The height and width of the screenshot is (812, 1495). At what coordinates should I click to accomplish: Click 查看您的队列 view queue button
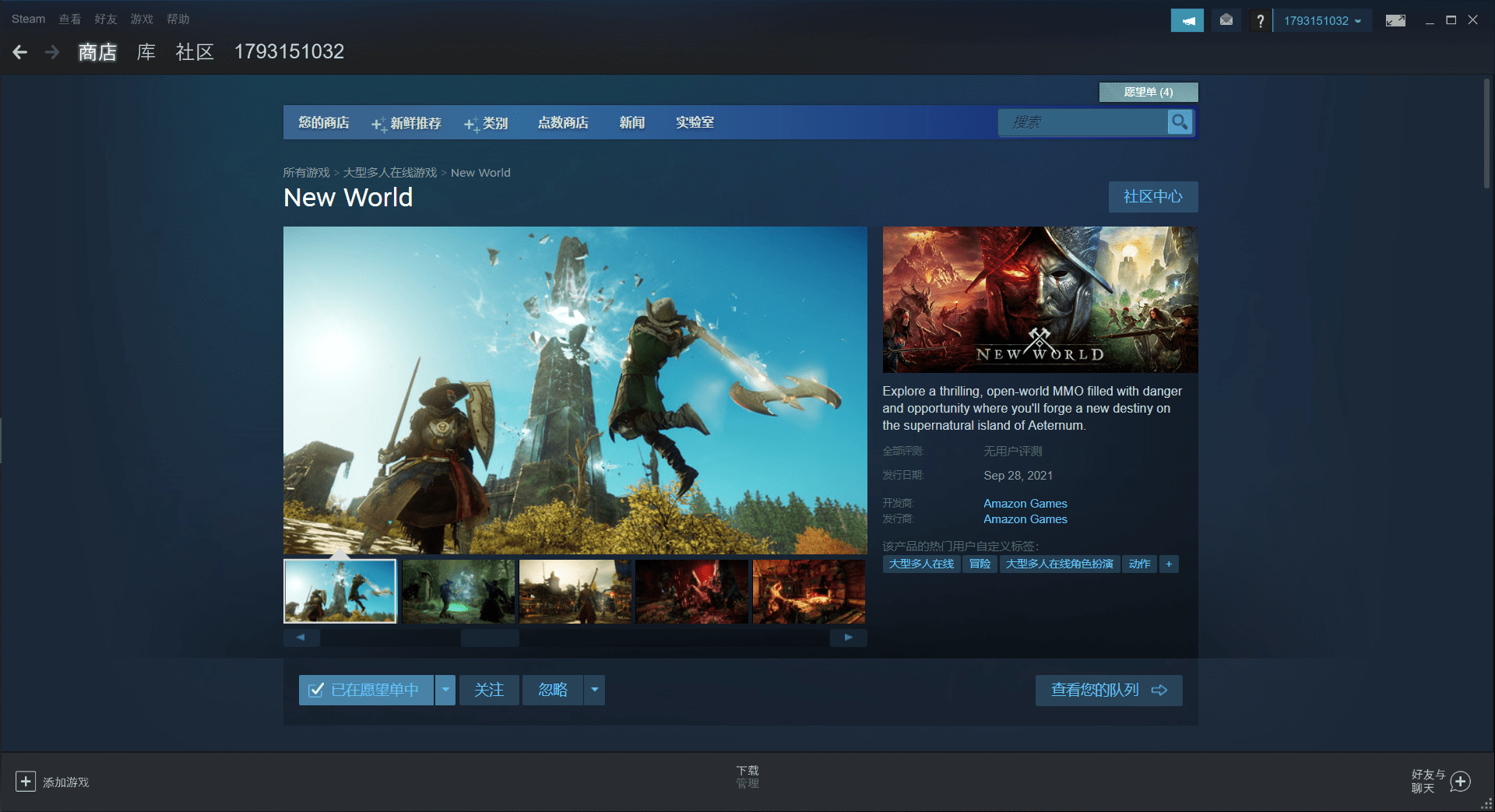pos(1109,690)
